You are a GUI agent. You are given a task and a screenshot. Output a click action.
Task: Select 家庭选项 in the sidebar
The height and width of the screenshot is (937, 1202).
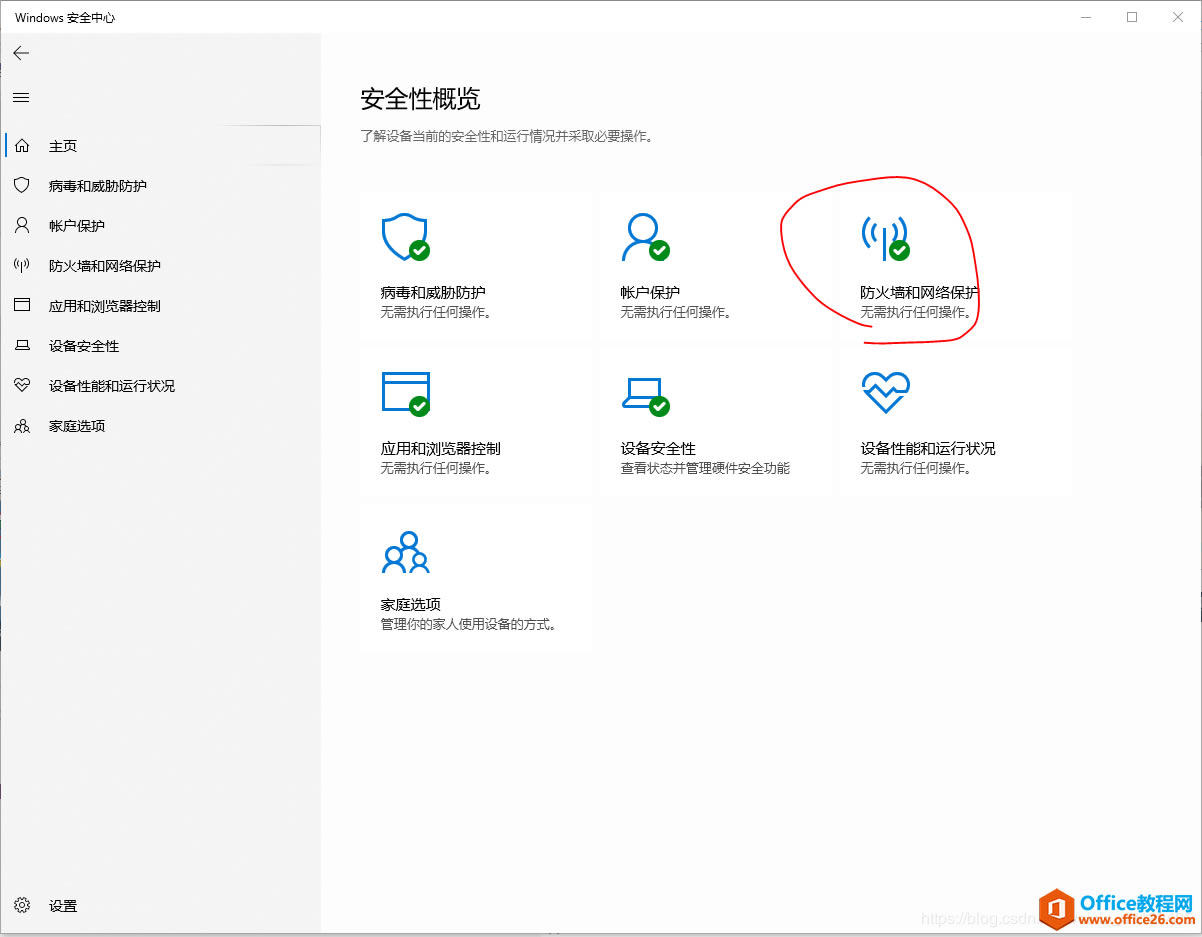pos(77,426)
